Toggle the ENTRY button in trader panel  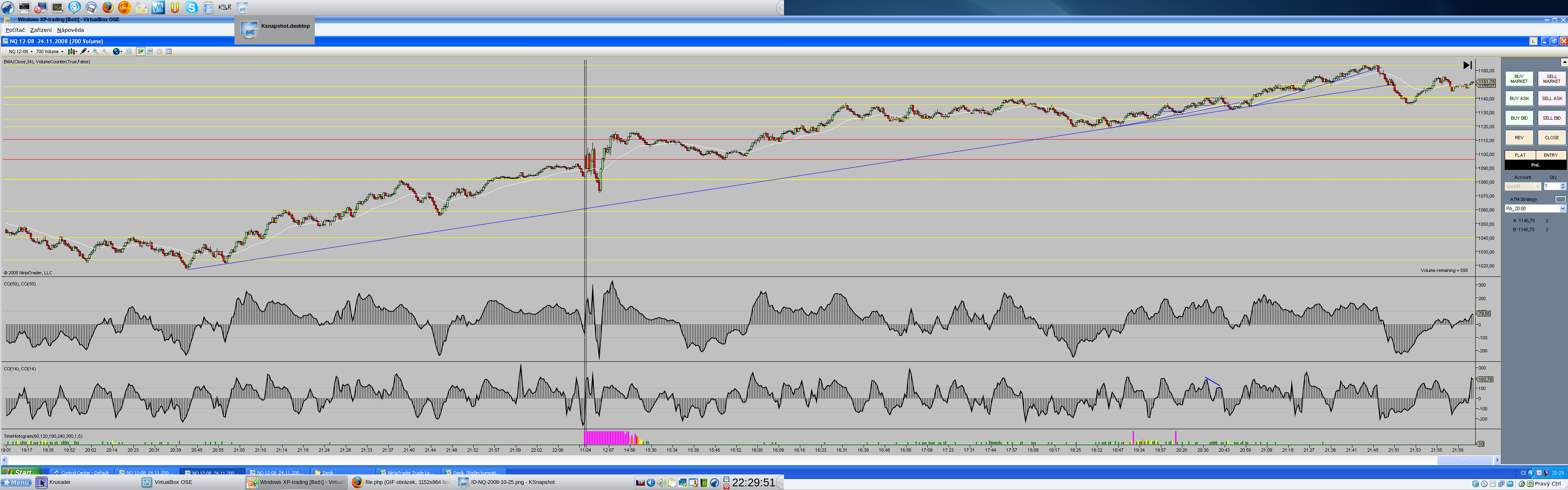click(x=1550, y=155)
